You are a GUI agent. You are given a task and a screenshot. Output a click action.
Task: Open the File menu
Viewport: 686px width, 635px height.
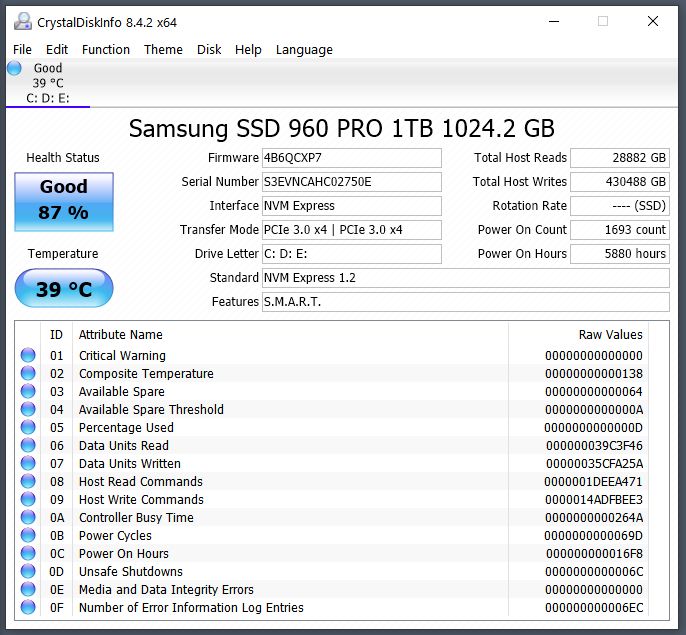(x=22, y=49)
